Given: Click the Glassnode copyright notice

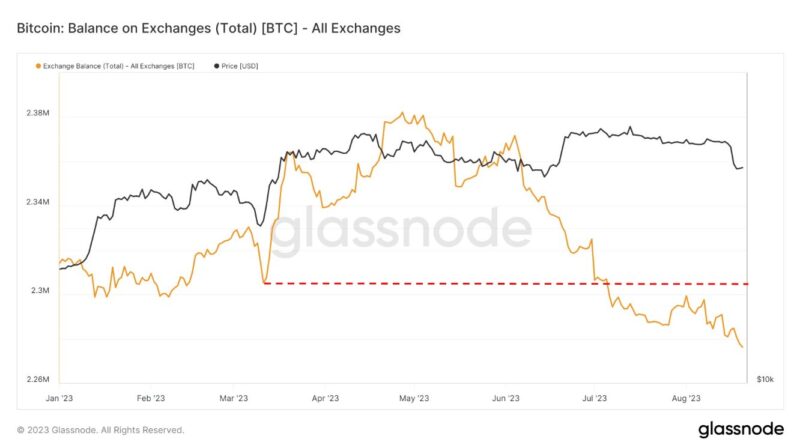Looking at the screenshot, I should (x=101, y=430).
